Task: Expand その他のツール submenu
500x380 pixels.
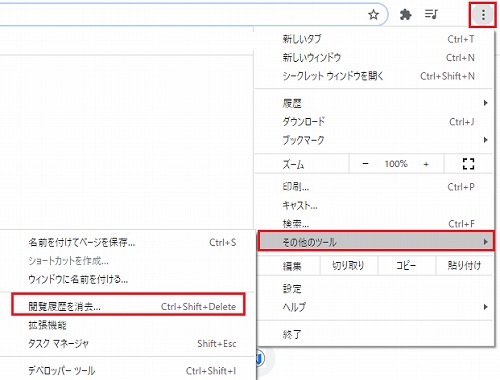Action: click(x=376, y=241)
